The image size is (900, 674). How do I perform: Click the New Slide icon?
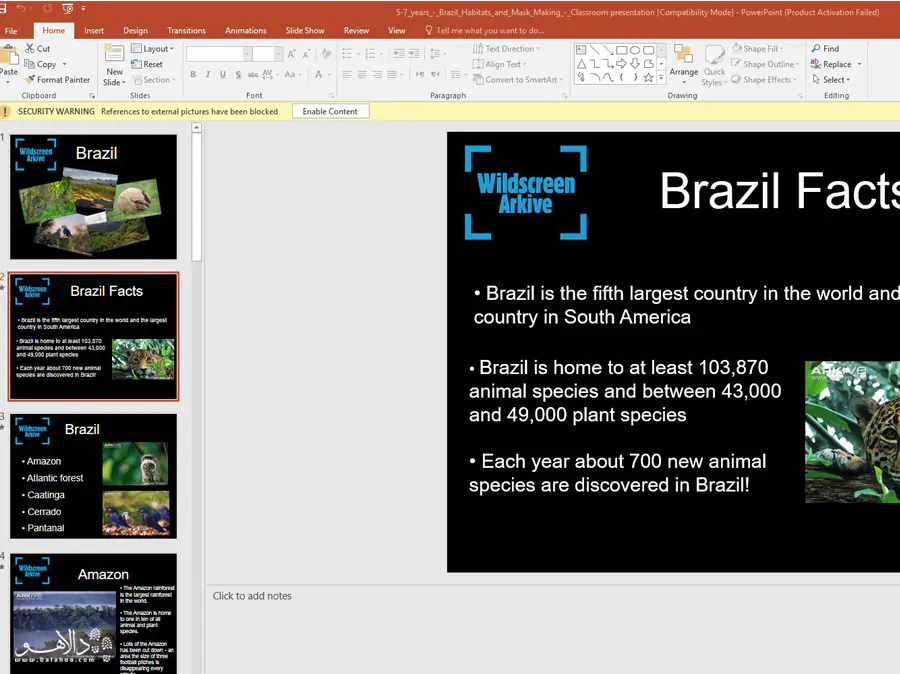click(114, 55)
